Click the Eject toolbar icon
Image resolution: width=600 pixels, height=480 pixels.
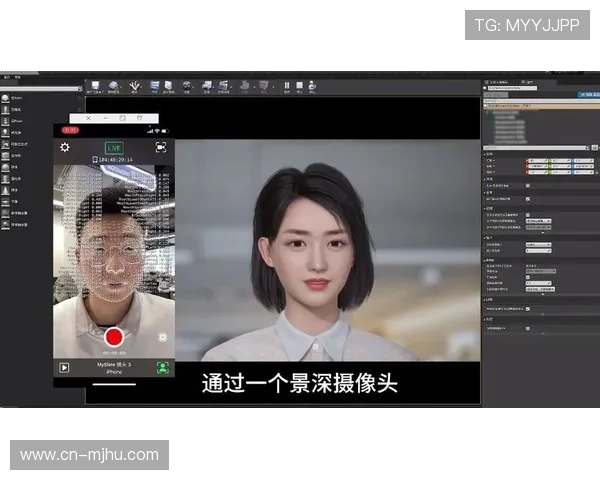pyautogui.click(x=312, y=85)
